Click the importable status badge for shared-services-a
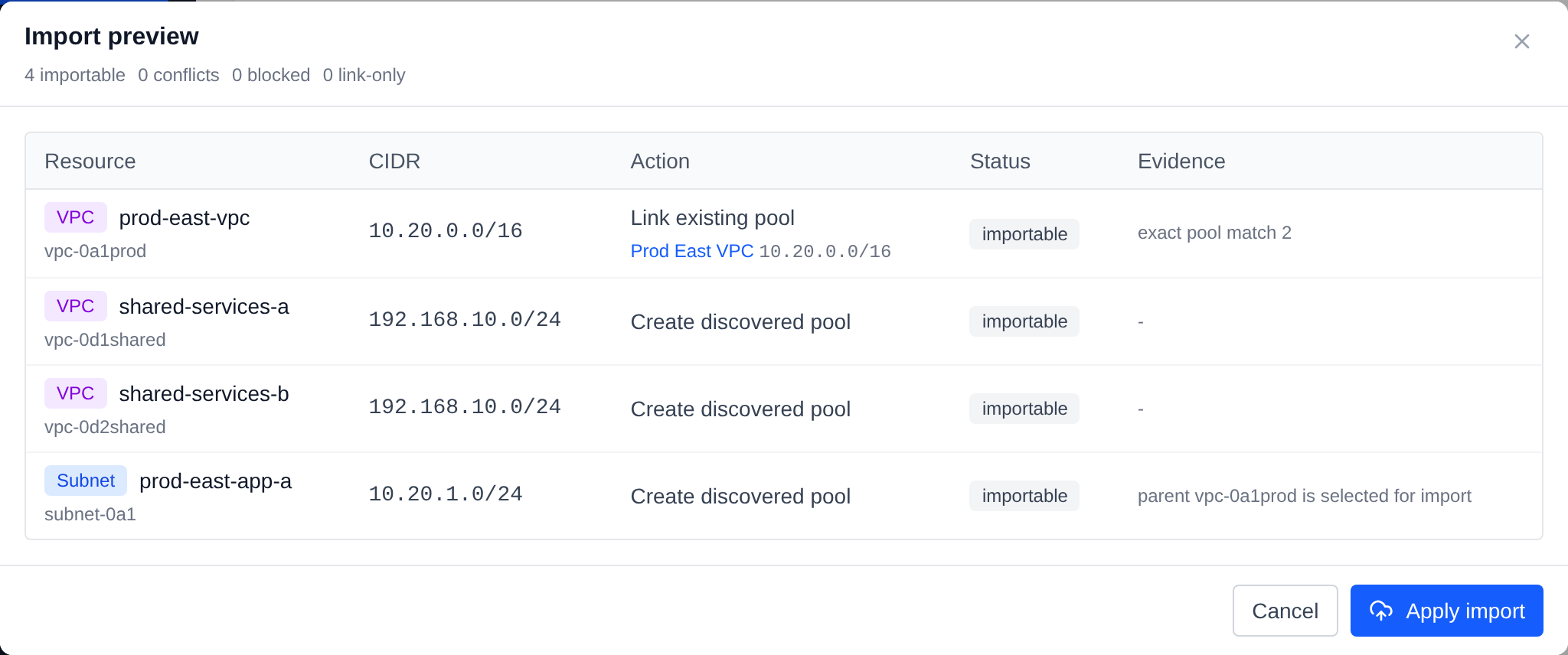Viewport: 1568px width, 655px height. [x=1024, y=321]
